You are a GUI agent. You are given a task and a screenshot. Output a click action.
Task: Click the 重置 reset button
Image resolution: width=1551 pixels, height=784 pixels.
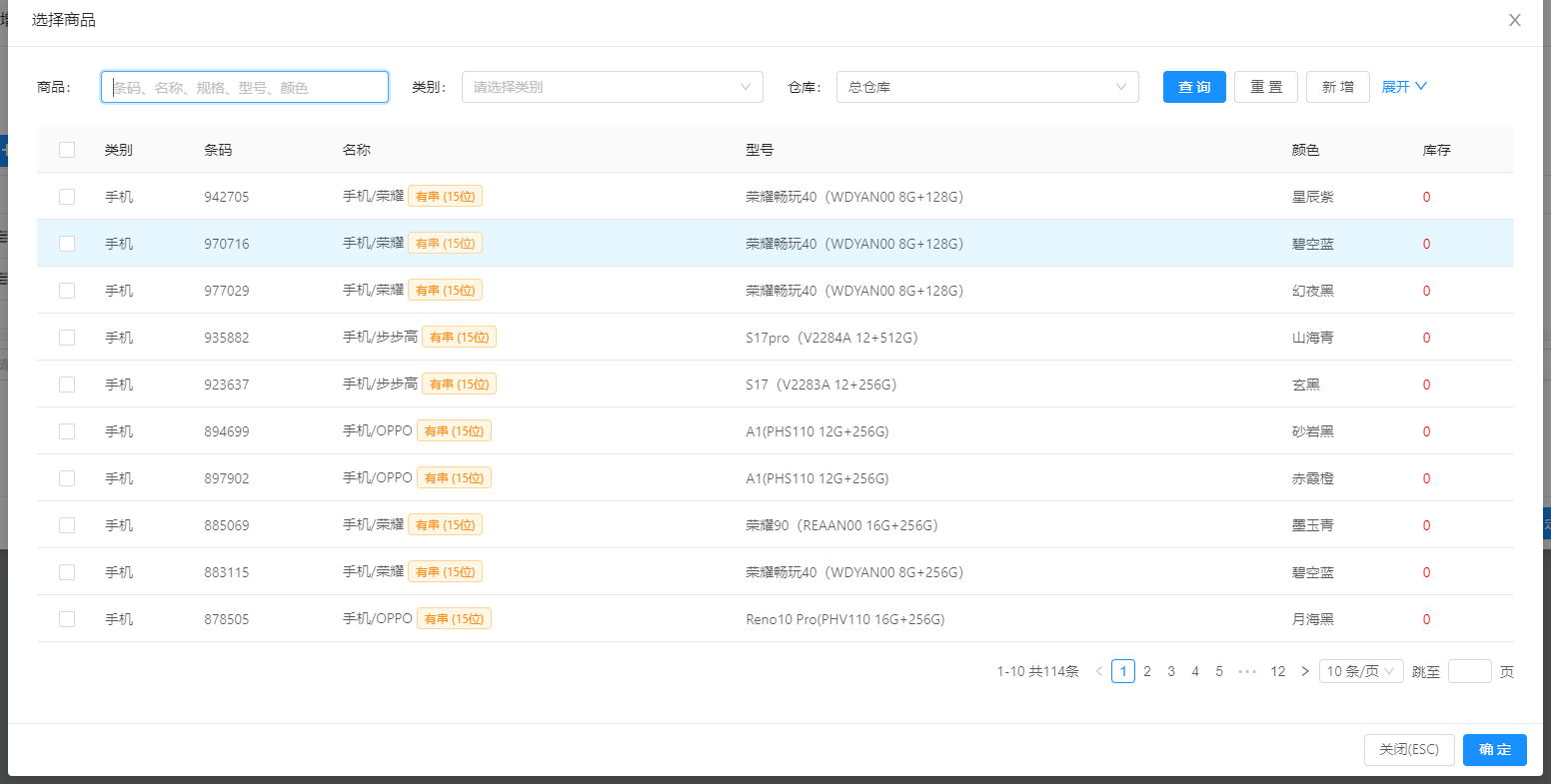click(x=1266, y=87)
